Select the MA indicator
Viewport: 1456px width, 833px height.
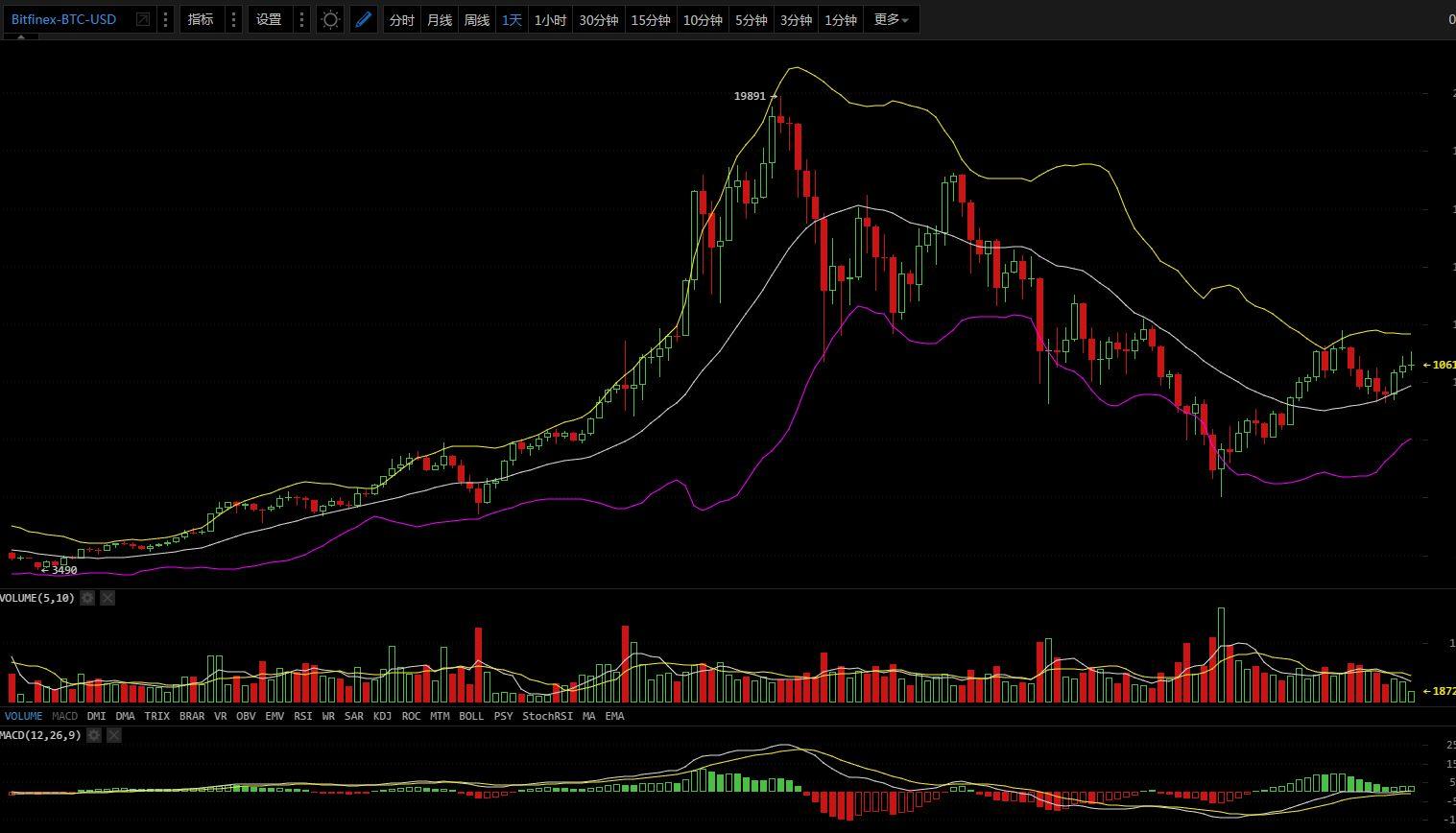point(588,716)
